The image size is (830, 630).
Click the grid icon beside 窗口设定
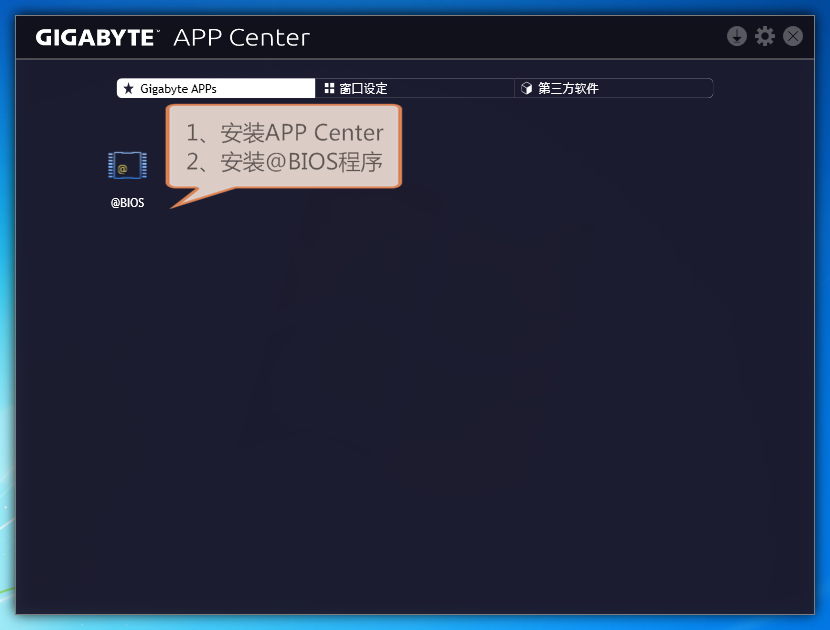(x=329, y=89)
